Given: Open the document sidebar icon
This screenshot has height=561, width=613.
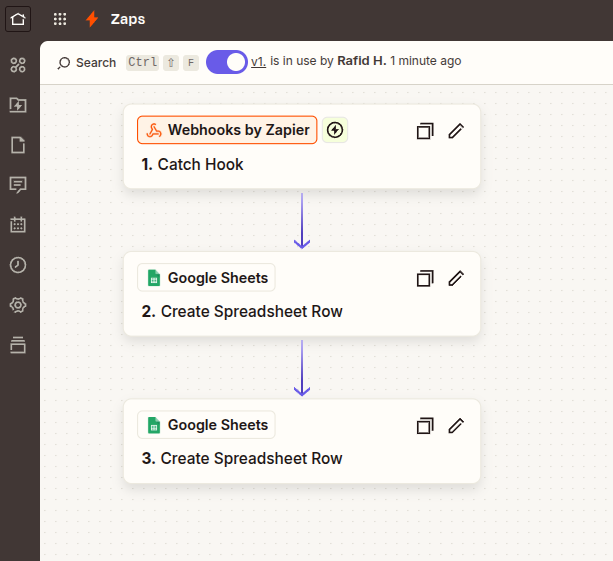Looking at the screenshot, I should [18, 145].
